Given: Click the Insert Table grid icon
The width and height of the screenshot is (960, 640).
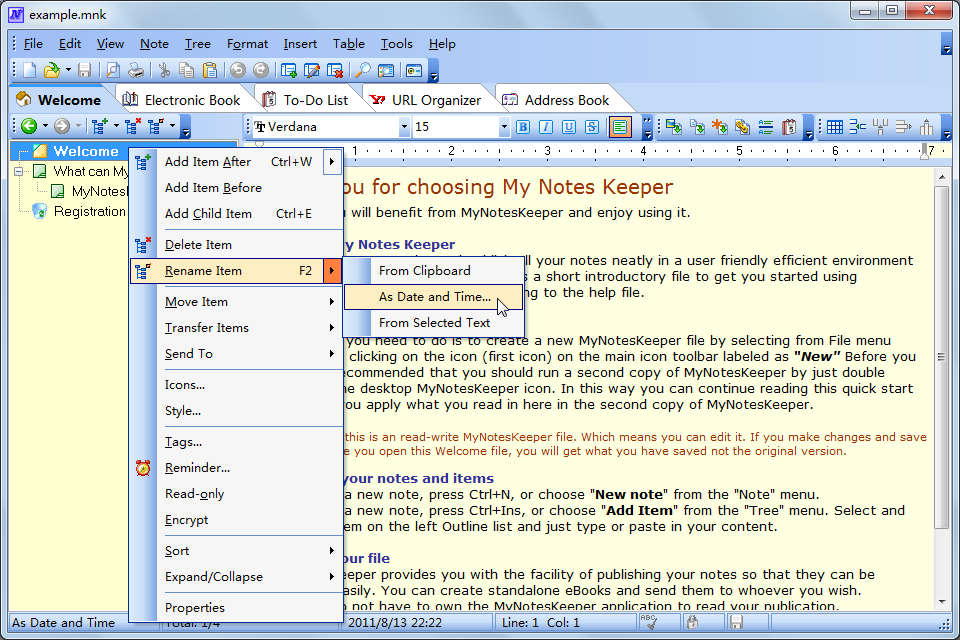Looking at the screenshot, I should (834, 127).
